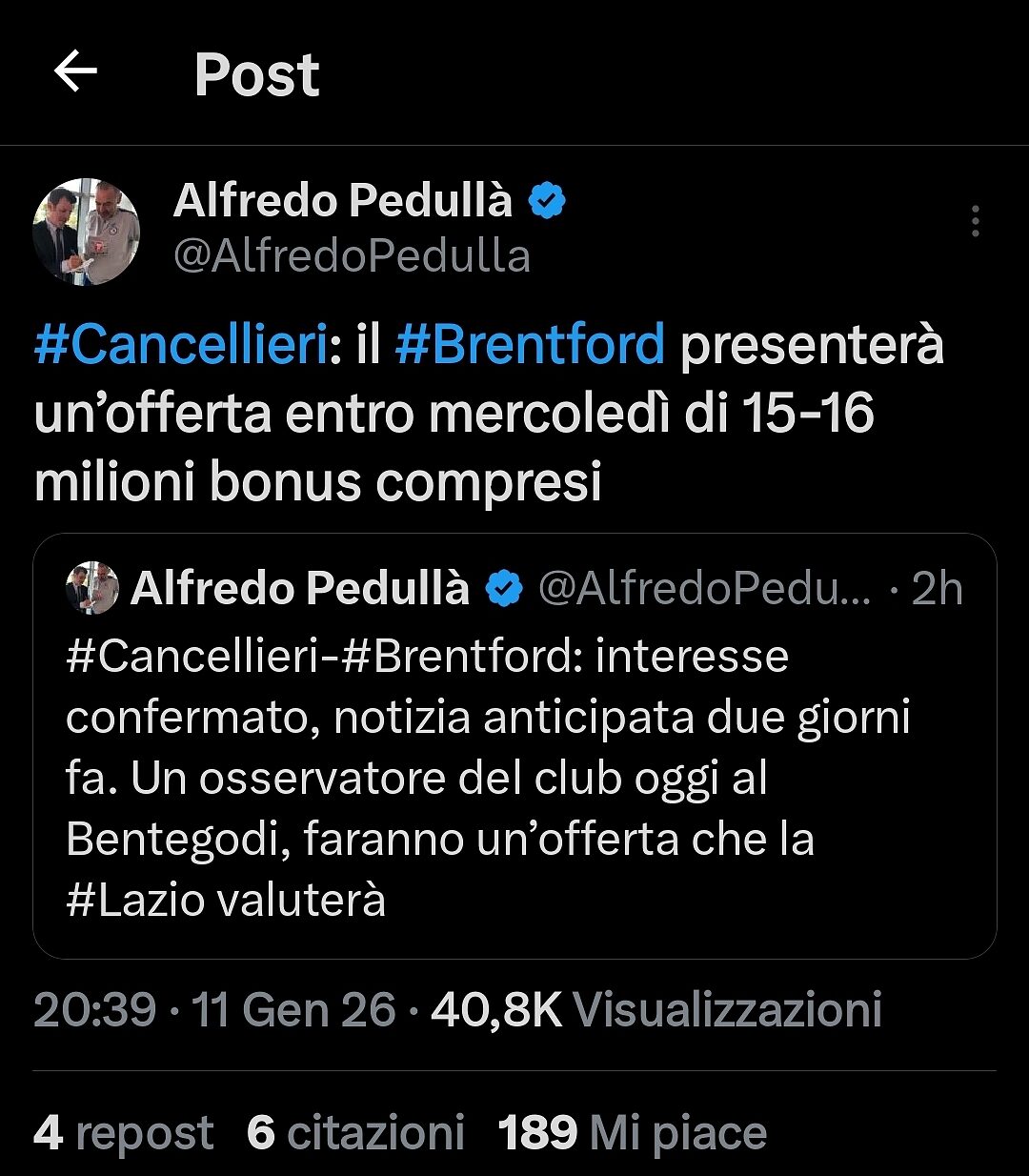Image resolution: width=1029 pixels, height=1176 pixels.
Task: Open Alfredo Pedullà's profile picture
Action: 87,232
